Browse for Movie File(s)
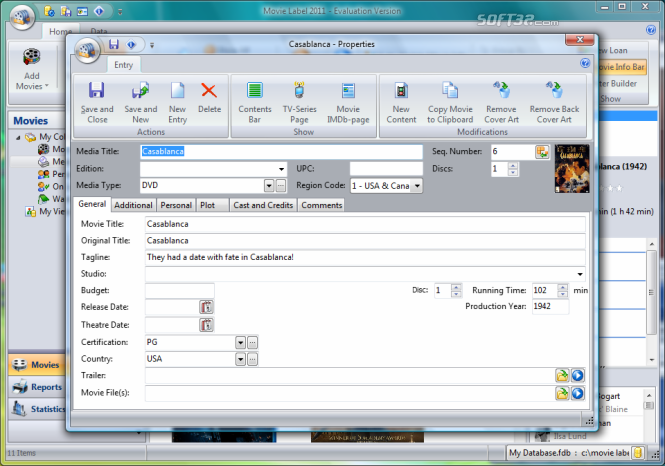The image size is (665, 466). (x=562, y=393)
